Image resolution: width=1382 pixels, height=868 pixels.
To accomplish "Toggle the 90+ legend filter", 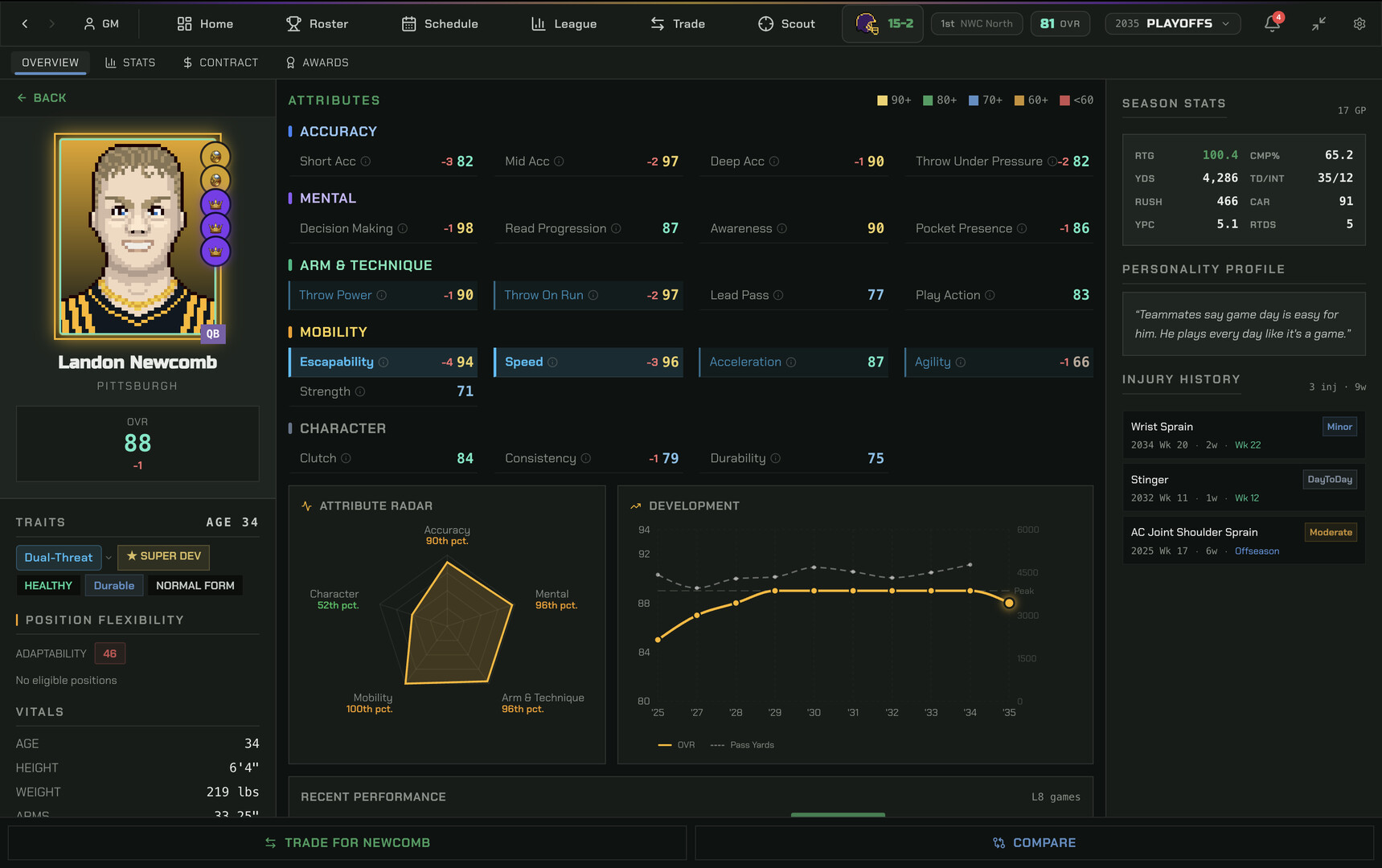I will coord(893,100).
